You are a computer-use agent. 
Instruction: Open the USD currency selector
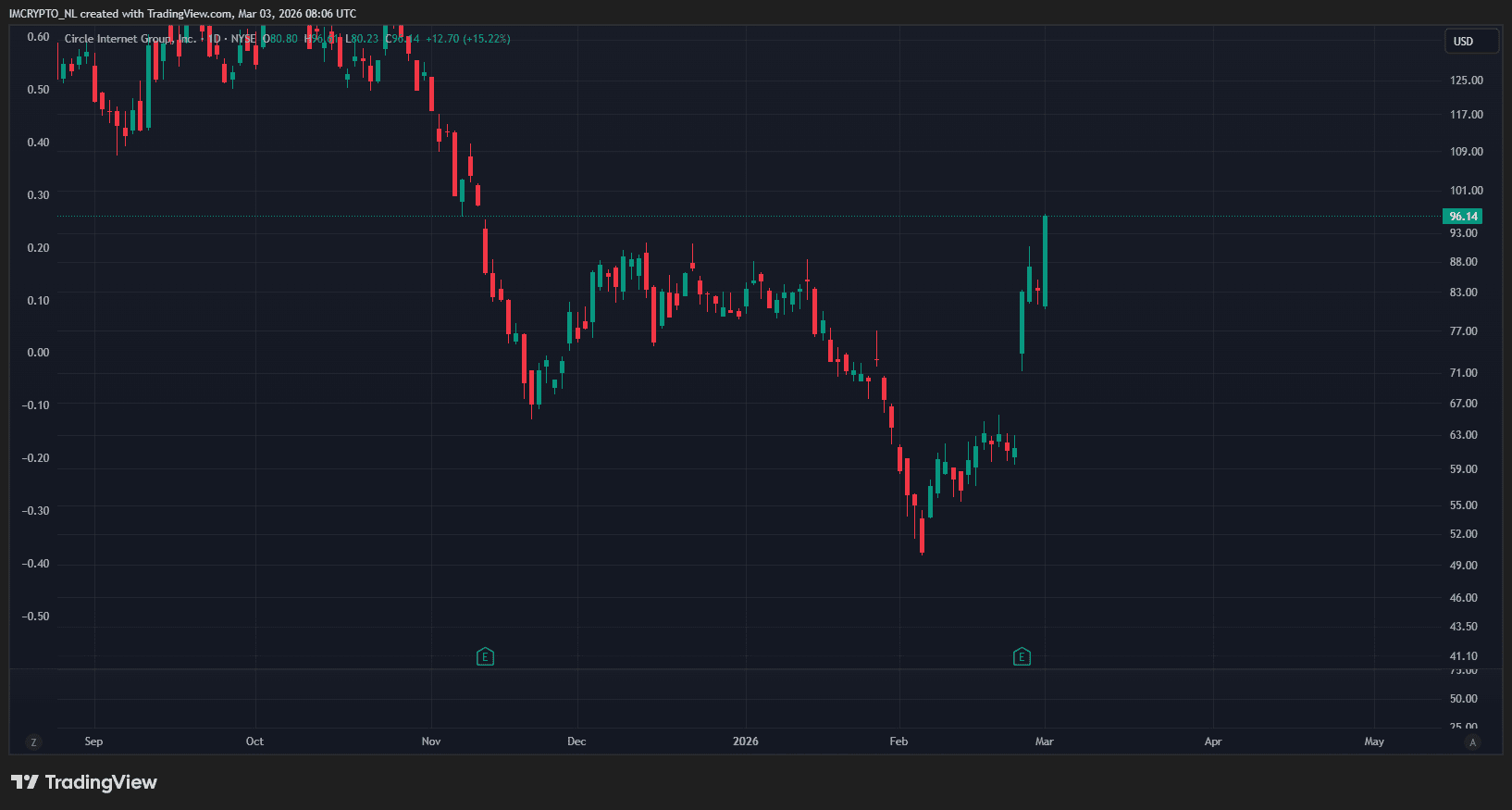pyautogui.click(x=1471, y=42)
